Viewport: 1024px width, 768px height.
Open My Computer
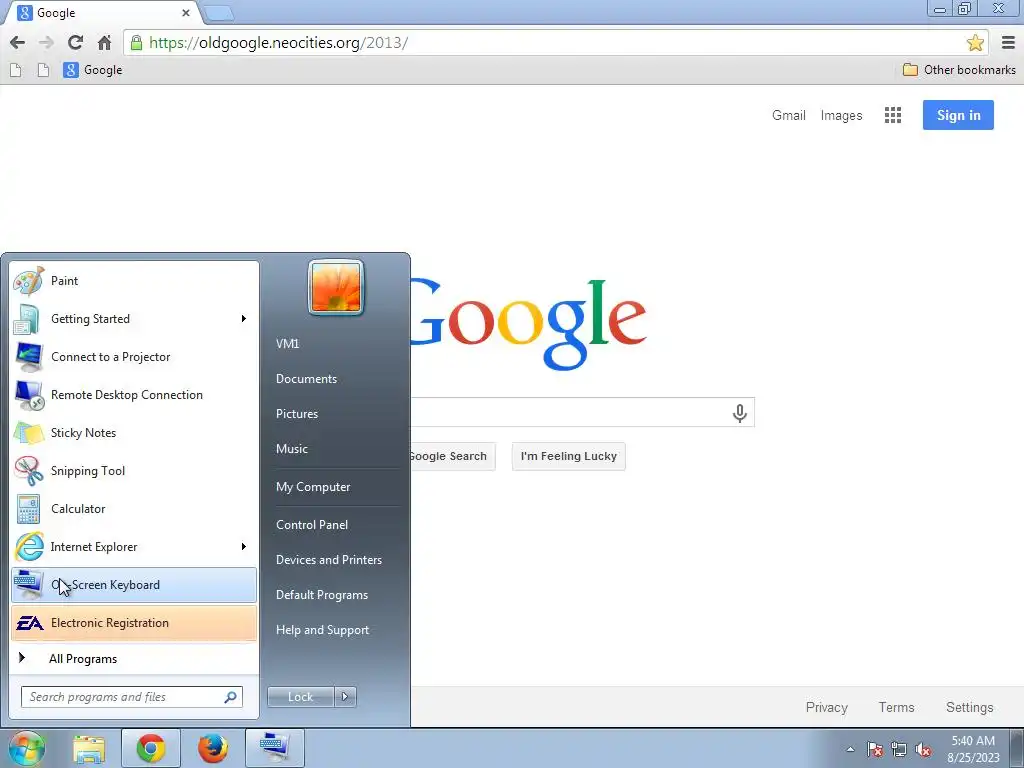313,487
